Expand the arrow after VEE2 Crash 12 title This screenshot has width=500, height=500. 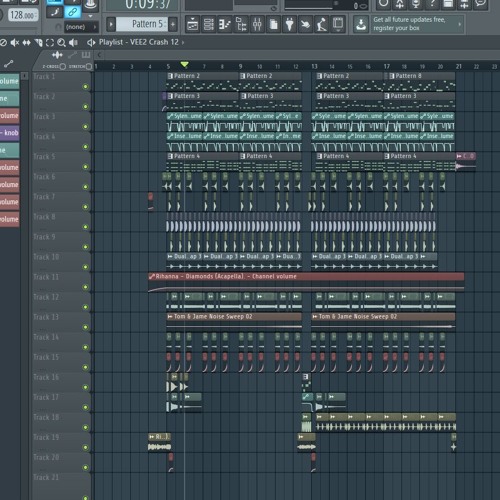[183, 42]
